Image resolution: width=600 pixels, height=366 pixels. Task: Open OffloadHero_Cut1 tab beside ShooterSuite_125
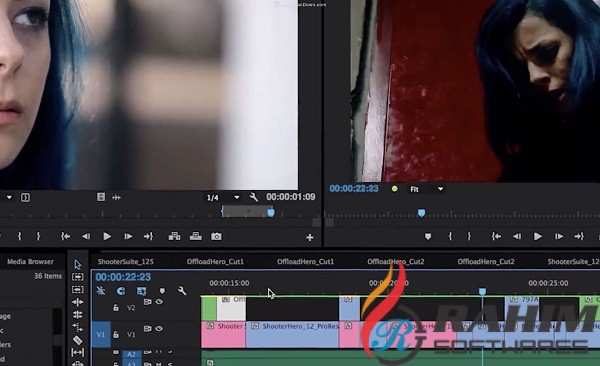click(215, 262)
